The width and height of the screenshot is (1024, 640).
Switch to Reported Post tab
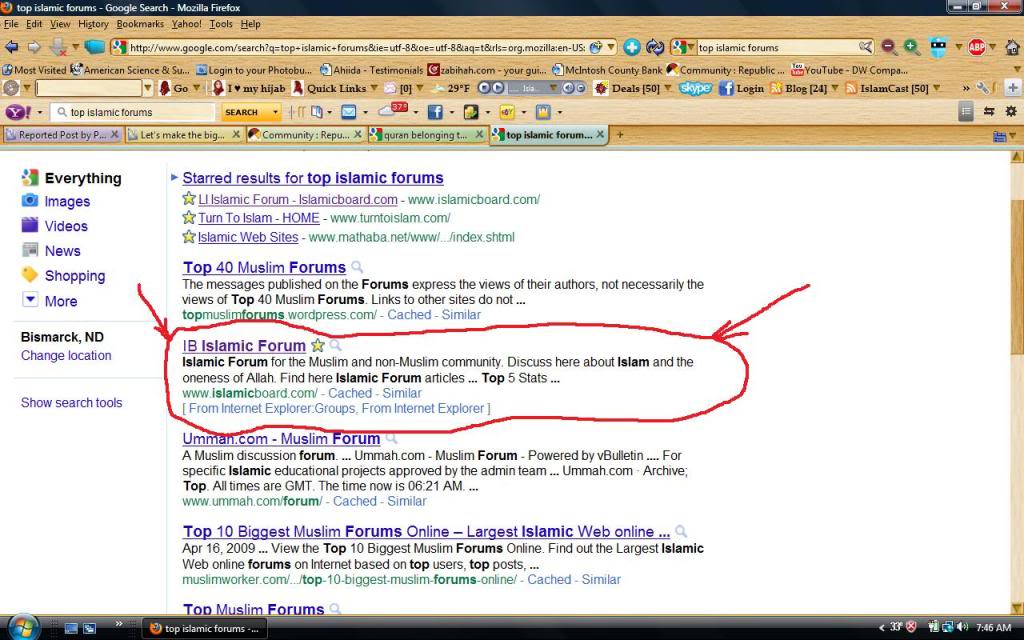61,135
